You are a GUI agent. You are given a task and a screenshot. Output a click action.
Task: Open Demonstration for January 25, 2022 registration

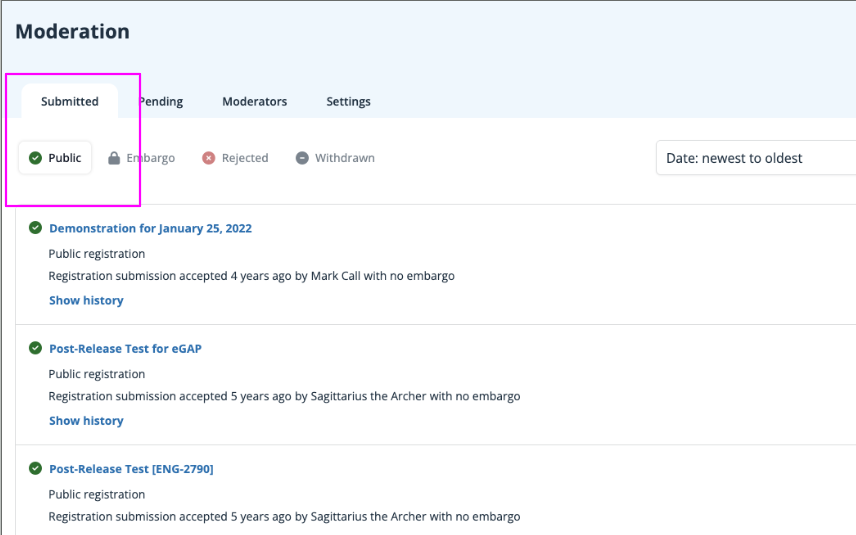151,228
